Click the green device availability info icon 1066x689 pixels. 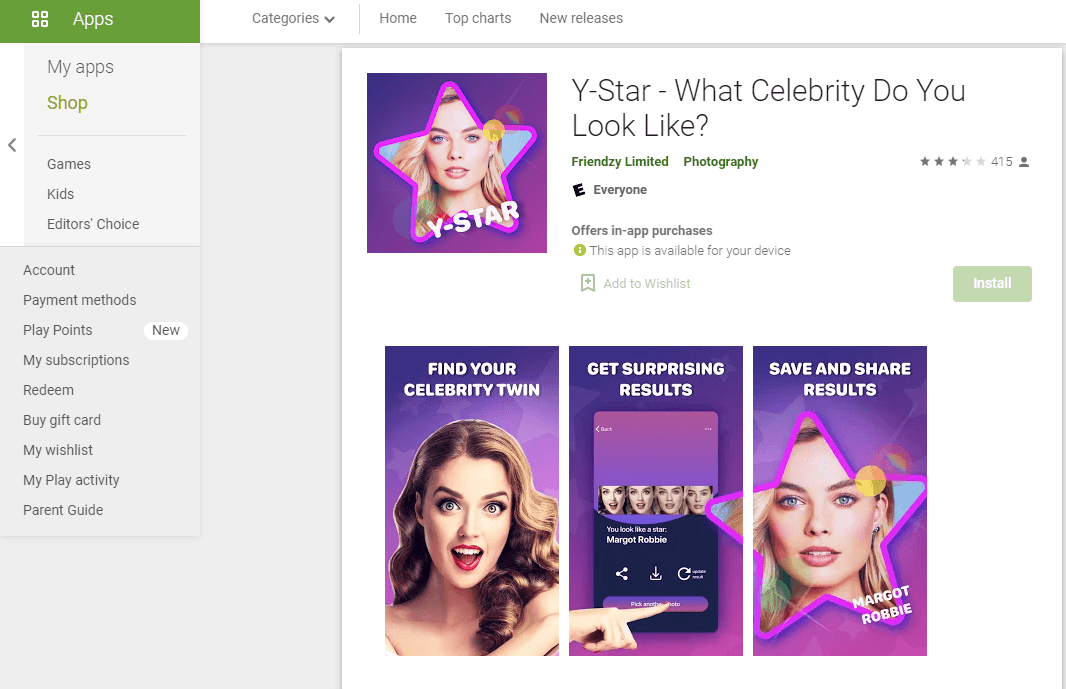580,250
